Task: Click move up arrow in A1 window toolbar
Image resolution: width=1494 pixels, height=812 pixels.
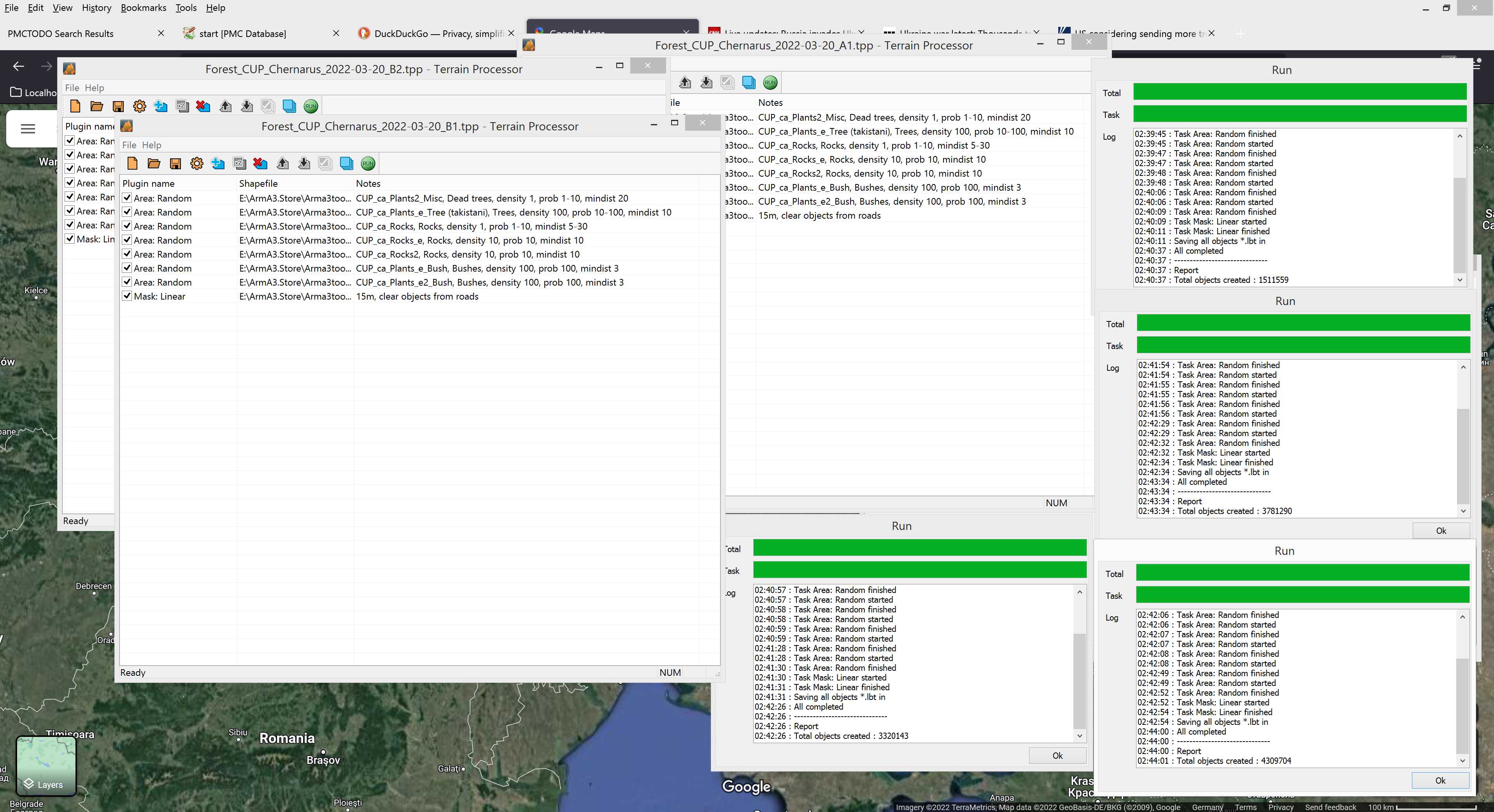Action: (x=685, y=82)
